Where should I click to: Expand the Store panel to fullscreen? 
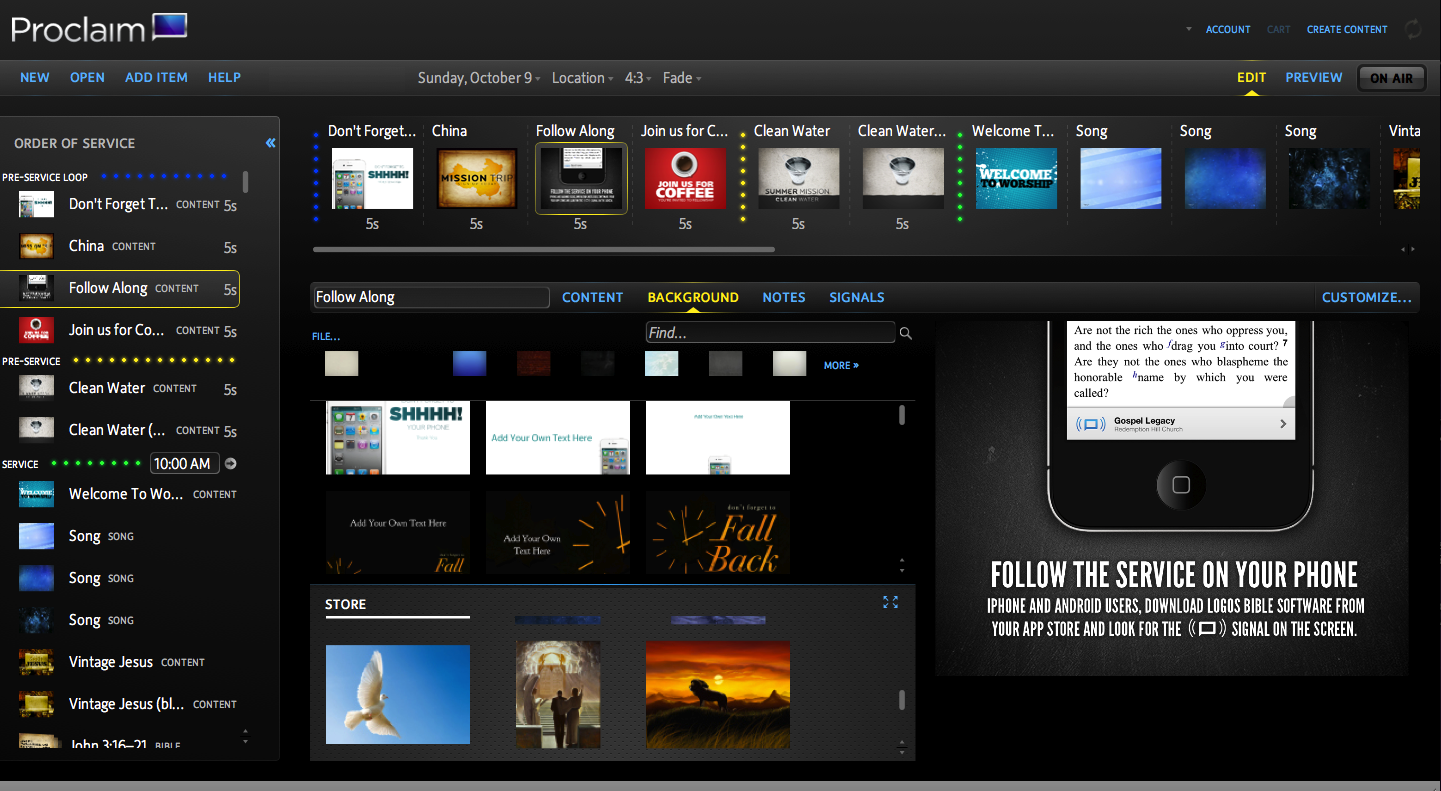tap(890, 603)
